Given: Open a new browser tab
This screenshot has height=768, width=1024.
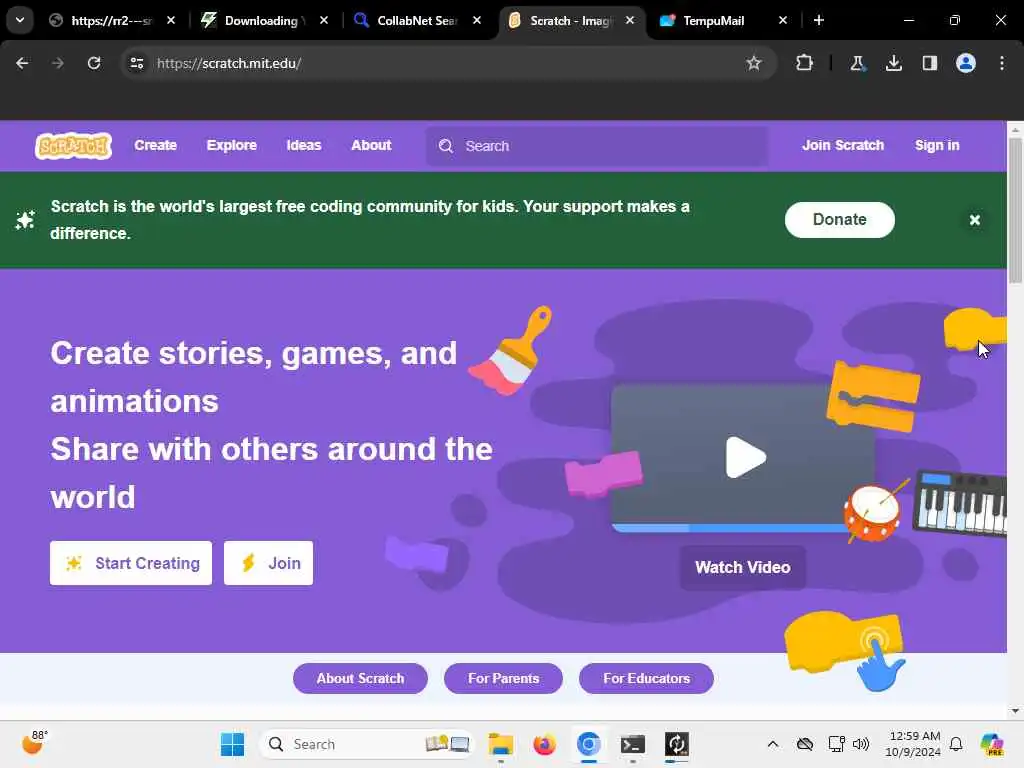Looking at the screenshot, I should 819,20.
